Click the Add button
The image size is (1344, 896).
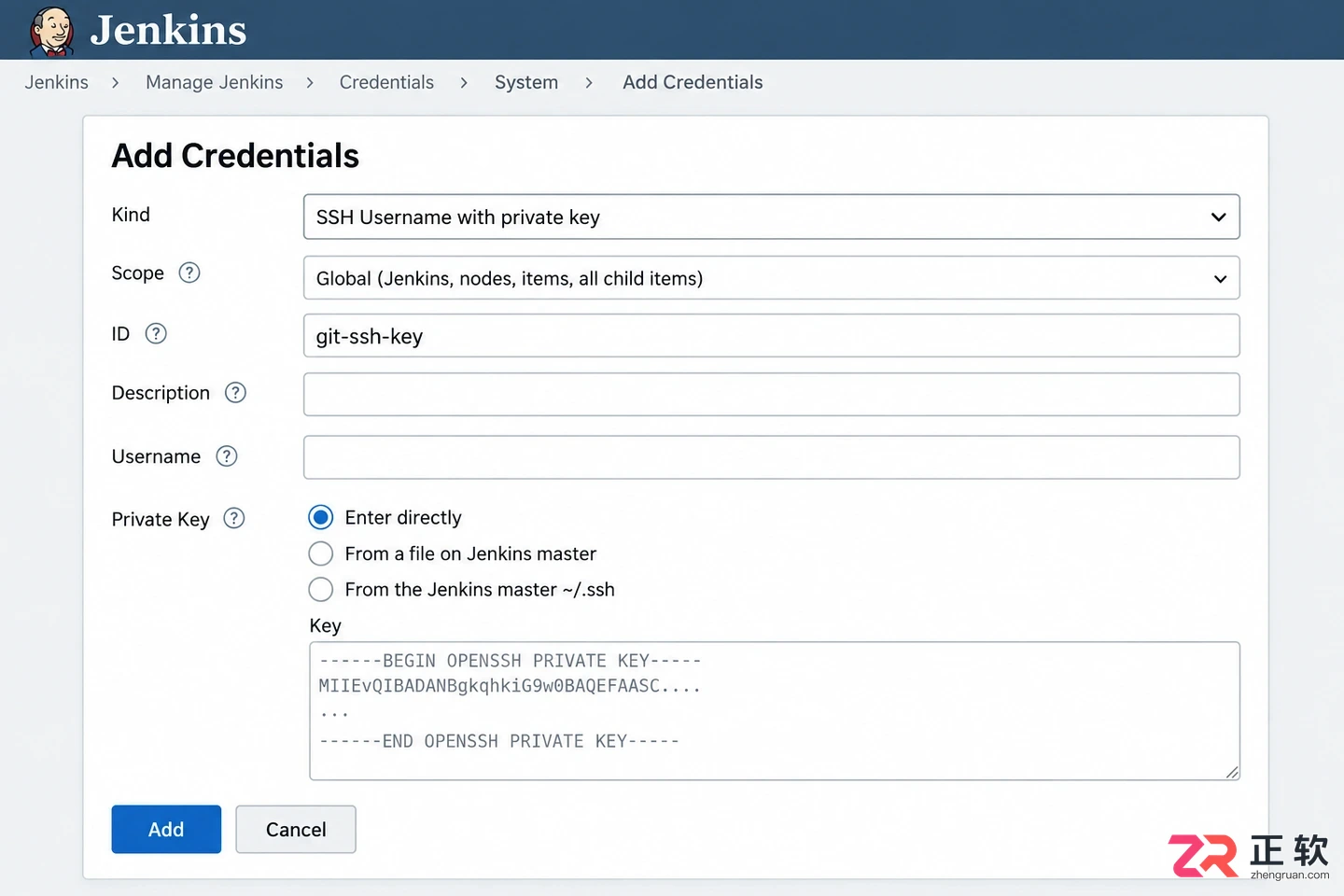pos(166,829)
